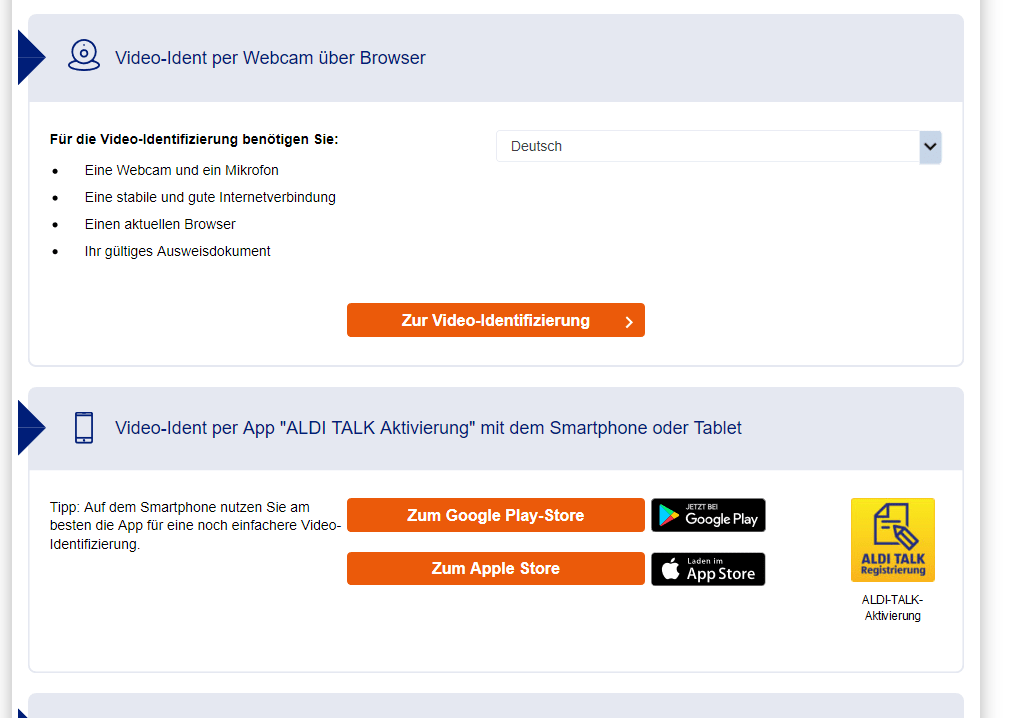Open the yellow ALDI TALK Registrierung app icon
The height and width of the screenshot is (718, 1010).
(x=892, y=540)
